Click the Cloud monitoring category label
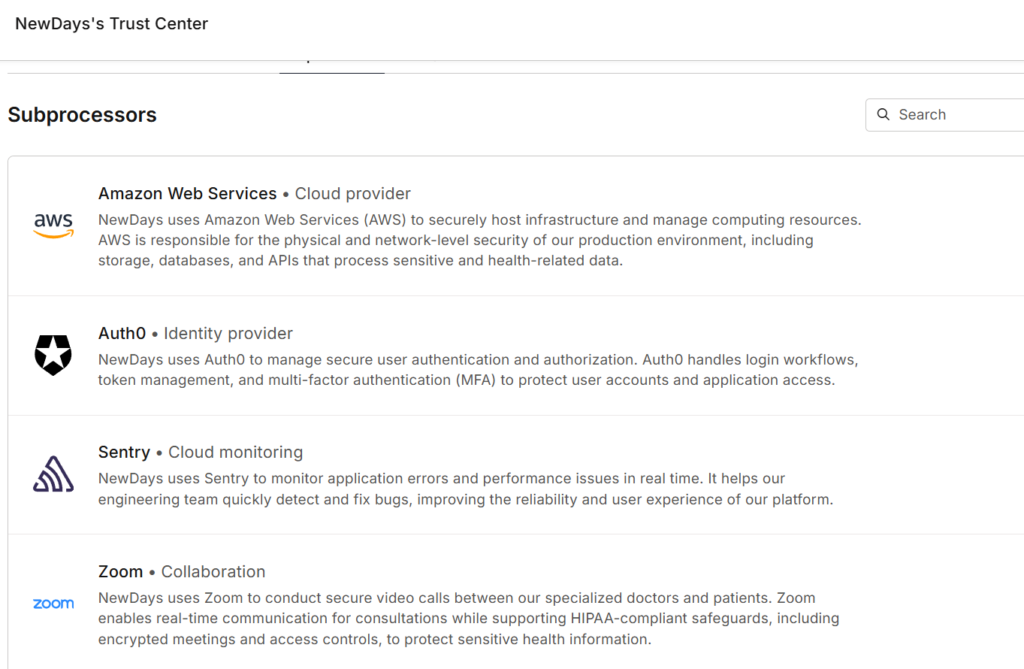This screenshot has width=1024, height=669. pos(235,453)
